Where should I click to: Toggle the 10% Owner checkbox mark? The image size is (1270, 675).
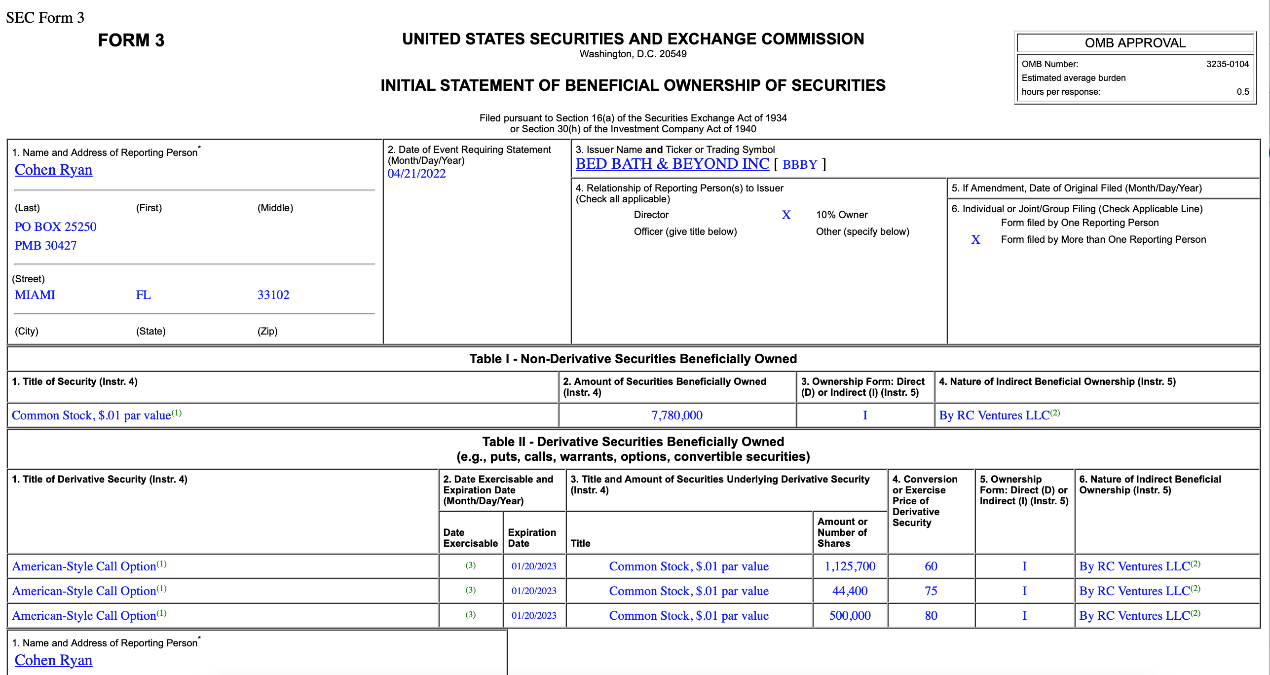coord(786,215)
